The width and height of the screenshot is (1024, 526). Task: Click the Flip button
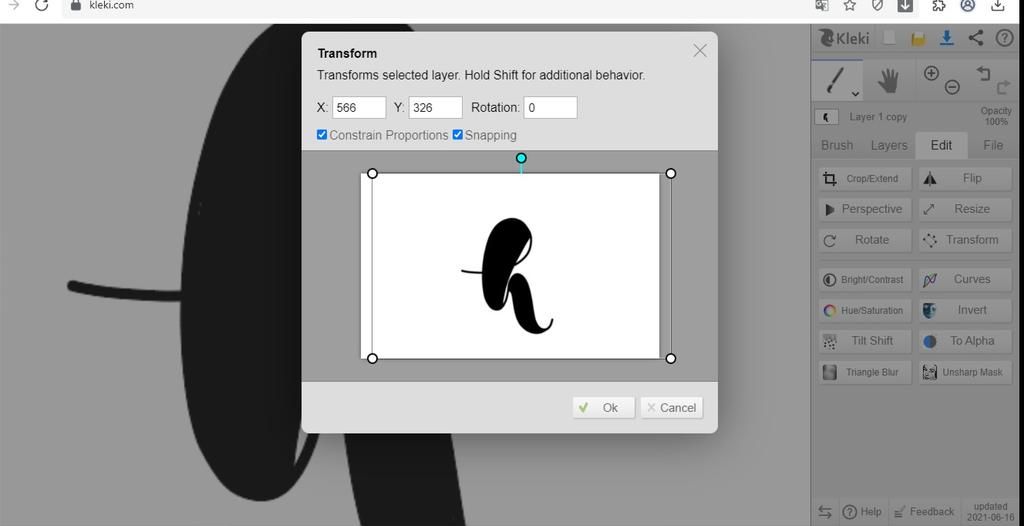(965, 178)
